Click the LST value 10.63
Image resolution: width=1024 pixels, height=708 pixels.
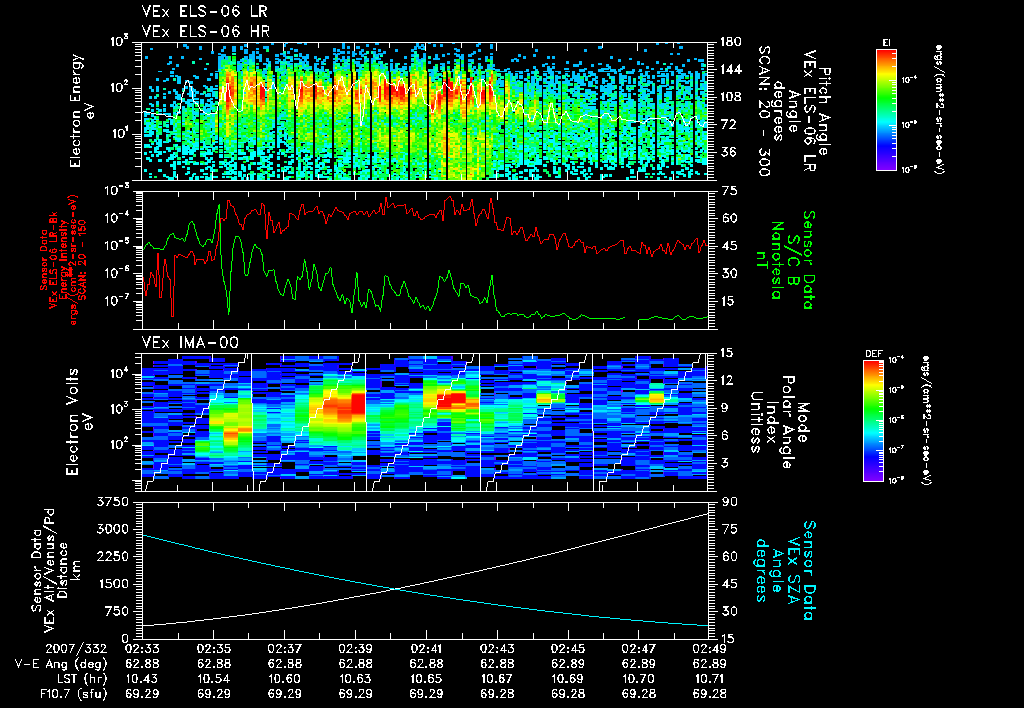(355, 679)
